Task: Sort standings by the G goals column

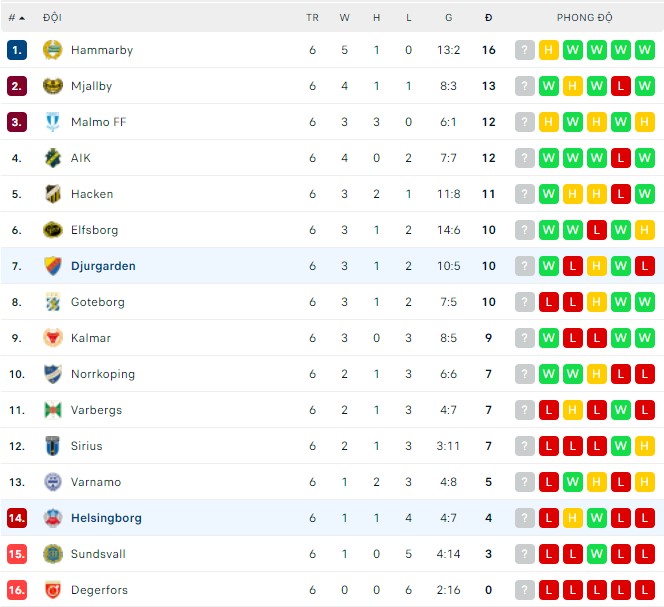Action: [449, 18]
